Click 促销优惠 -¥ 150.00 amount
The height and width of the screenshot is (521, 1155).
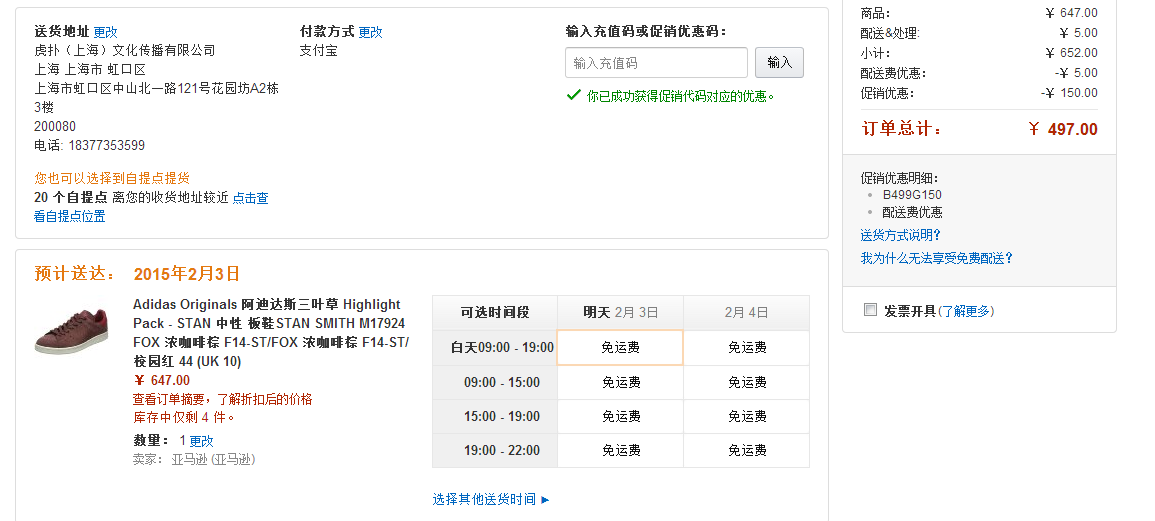tap(1069, 93)
